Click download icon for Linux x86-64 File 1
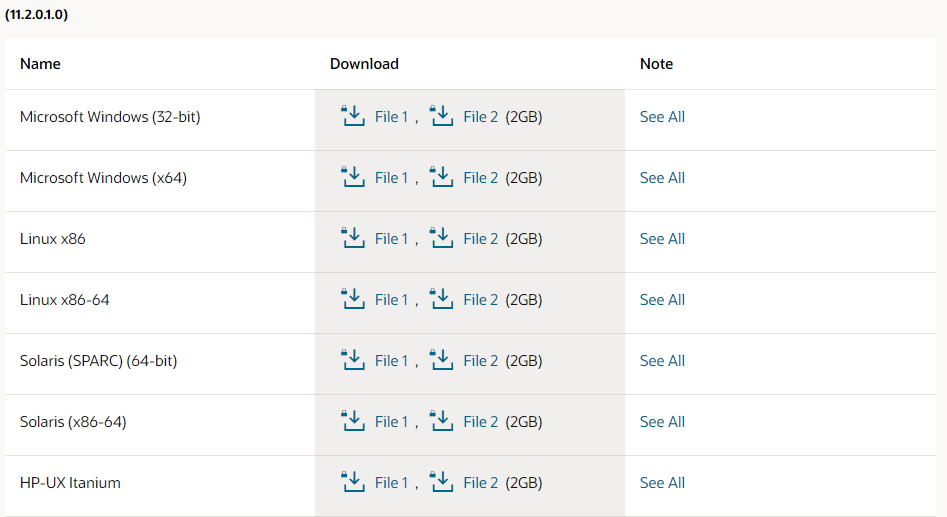 [x=353, y=298]
